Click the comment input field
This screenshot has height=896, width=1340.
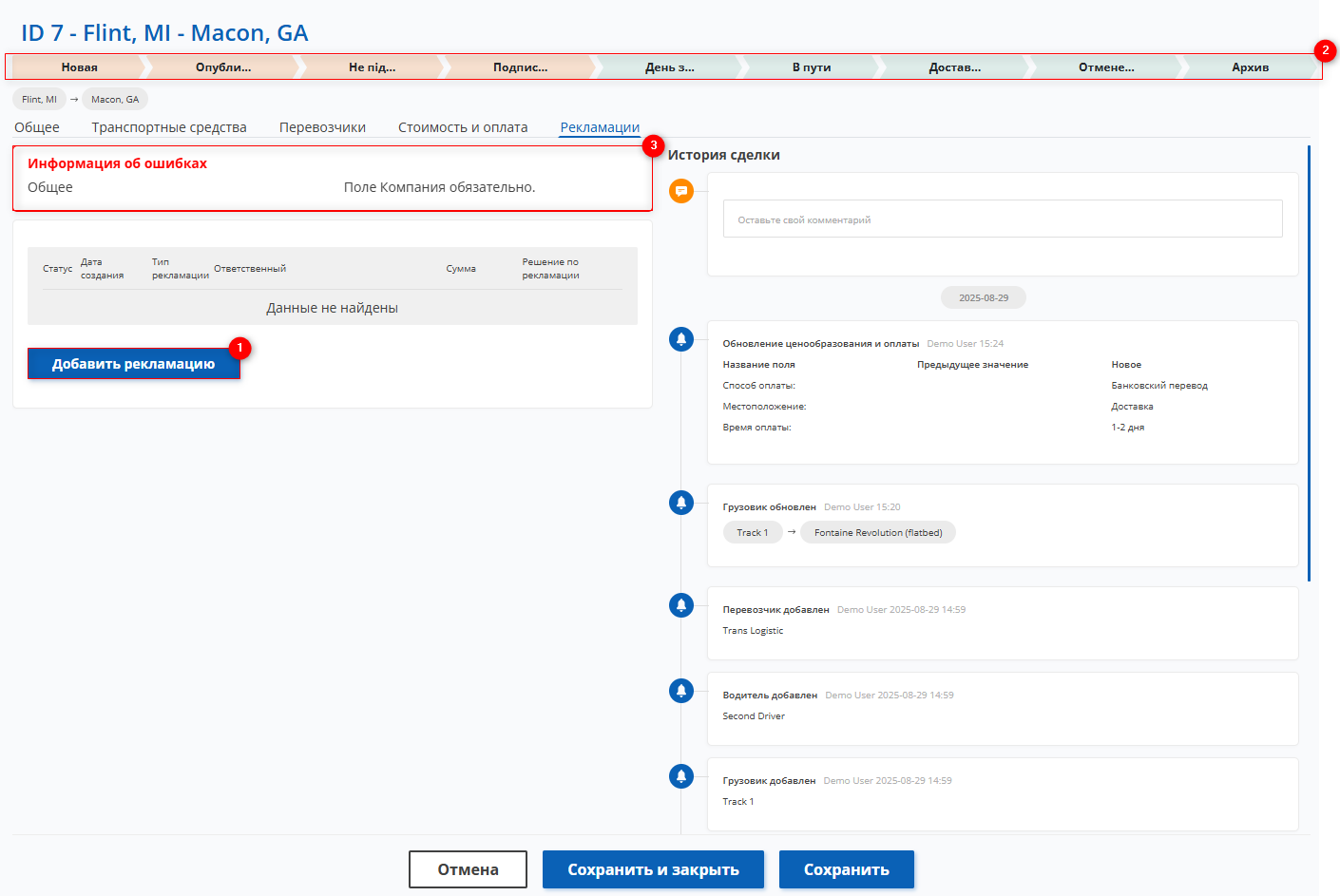[1003, 219]
